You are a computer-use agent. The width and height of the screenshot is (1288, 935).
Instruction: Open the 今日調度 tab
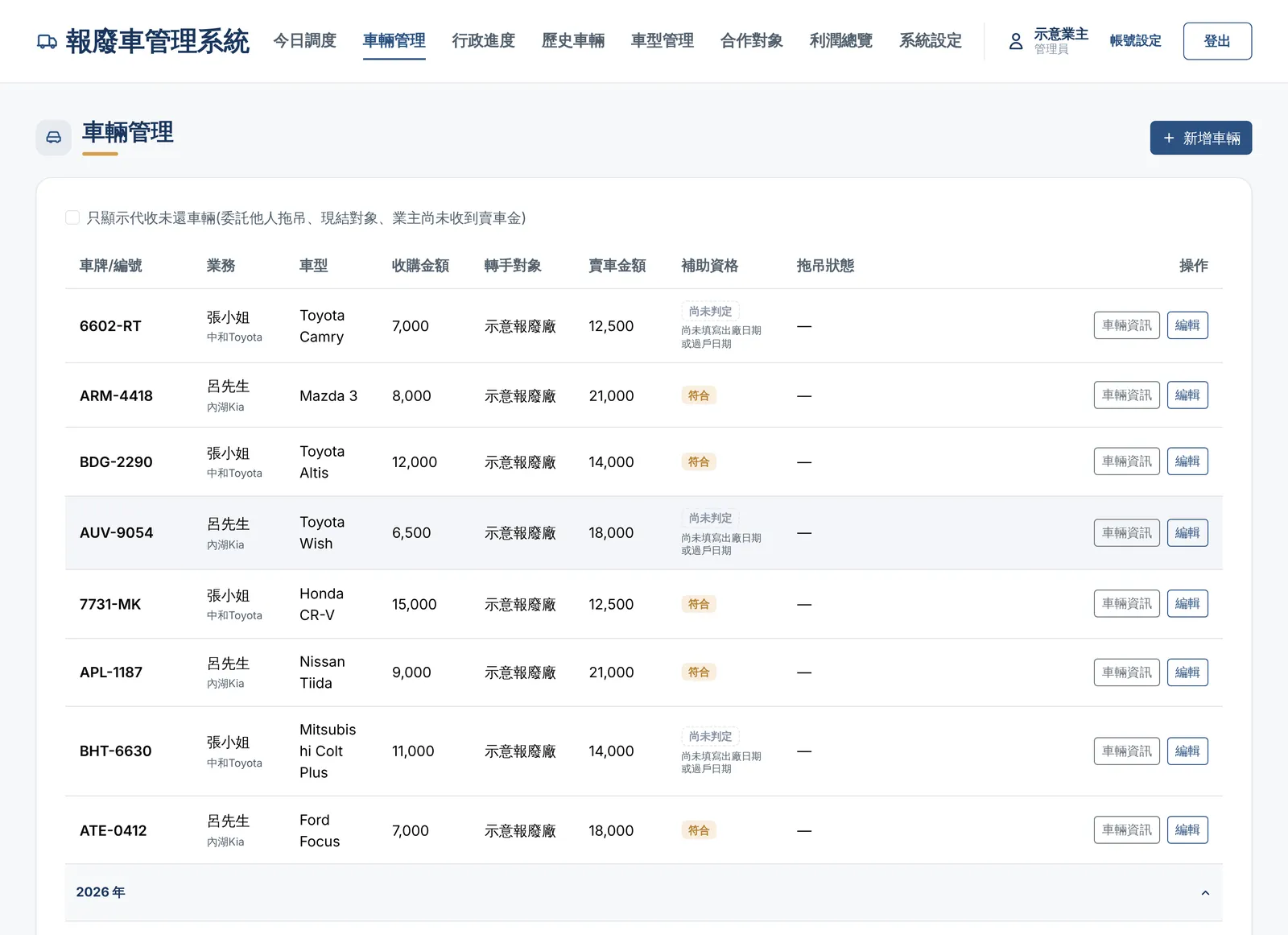304,40
